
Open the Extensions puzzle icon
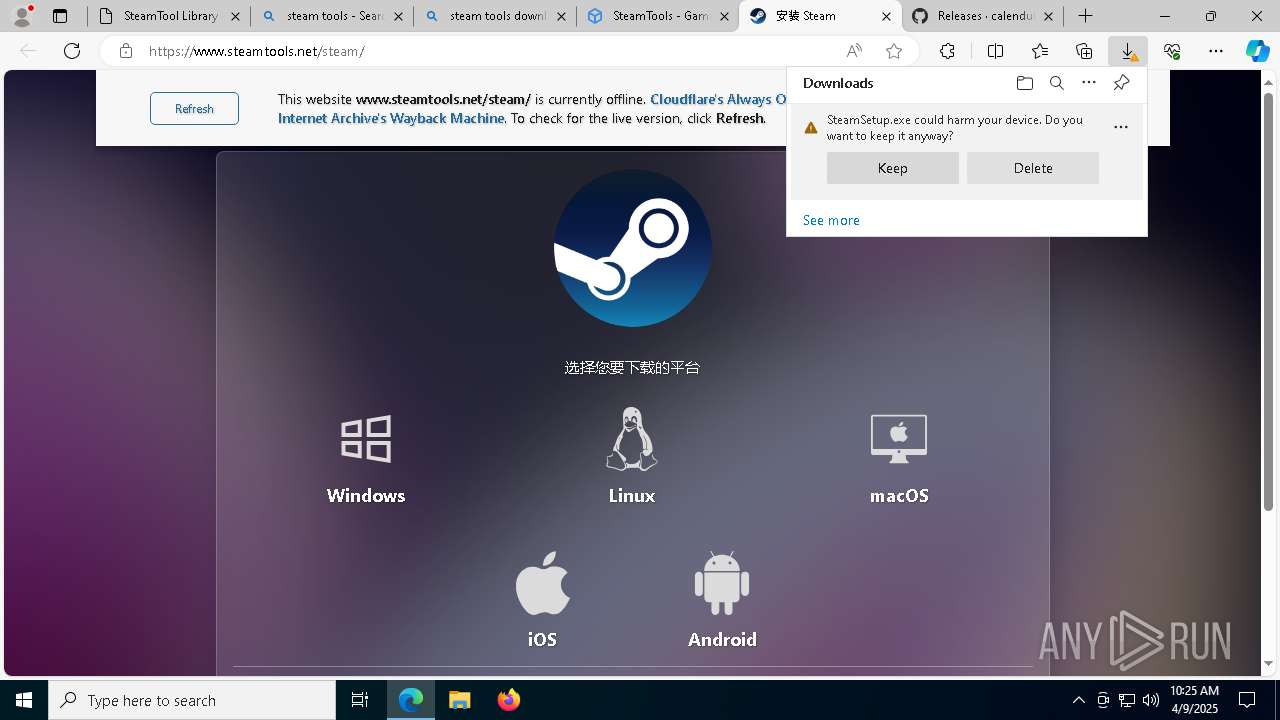pyautogui.click(x=947, y=51)
